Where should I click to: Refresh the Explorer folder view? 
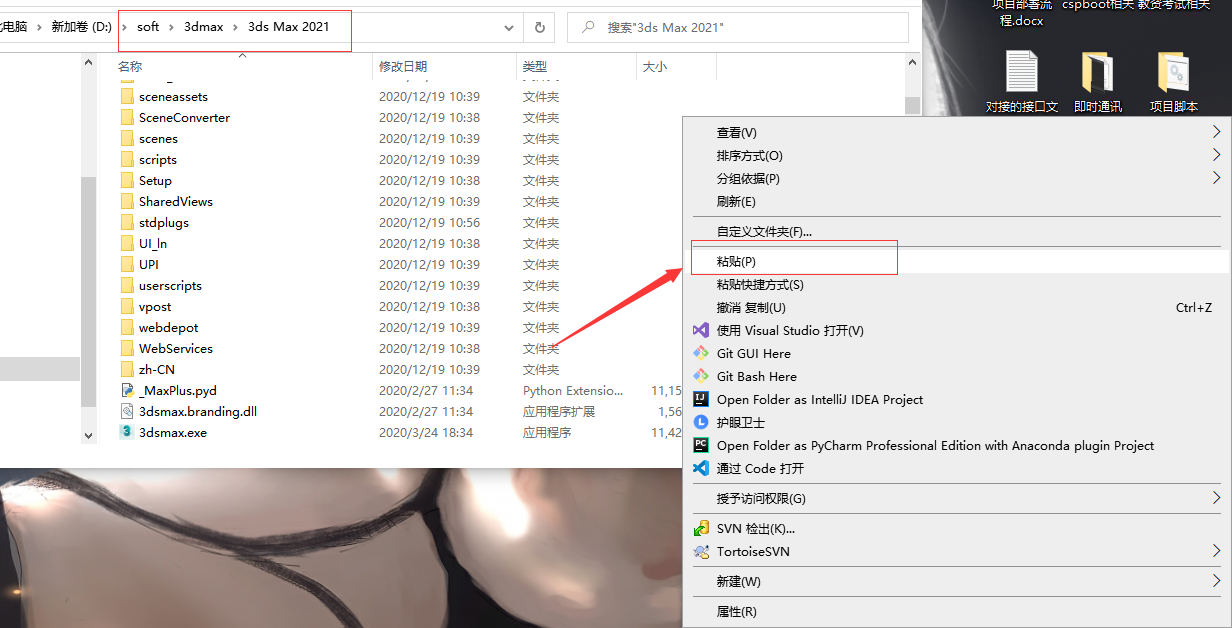click(540, 28)
